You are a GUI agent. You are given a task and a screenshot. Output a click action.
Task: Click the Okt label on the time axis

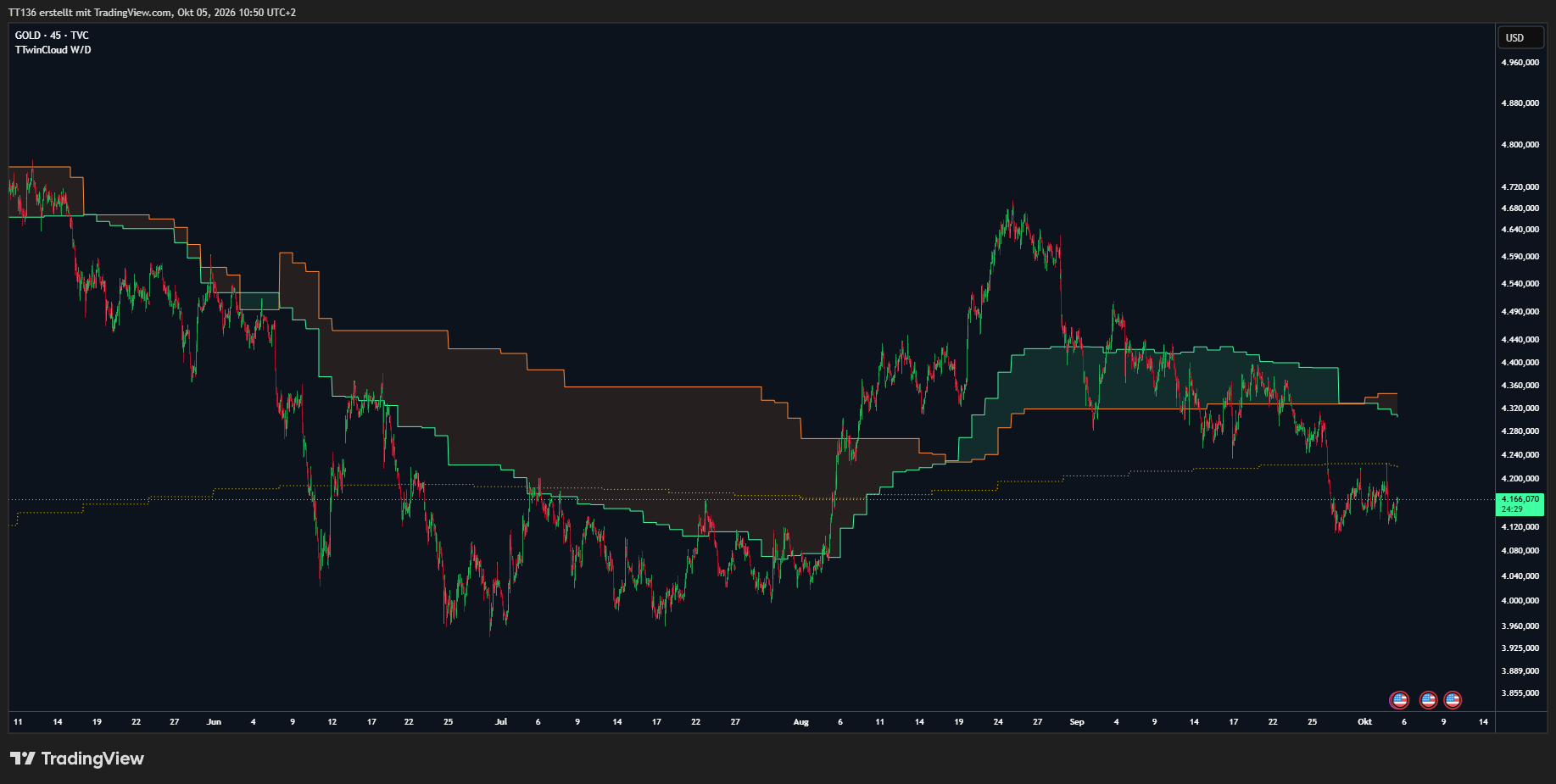point(1364,722)
